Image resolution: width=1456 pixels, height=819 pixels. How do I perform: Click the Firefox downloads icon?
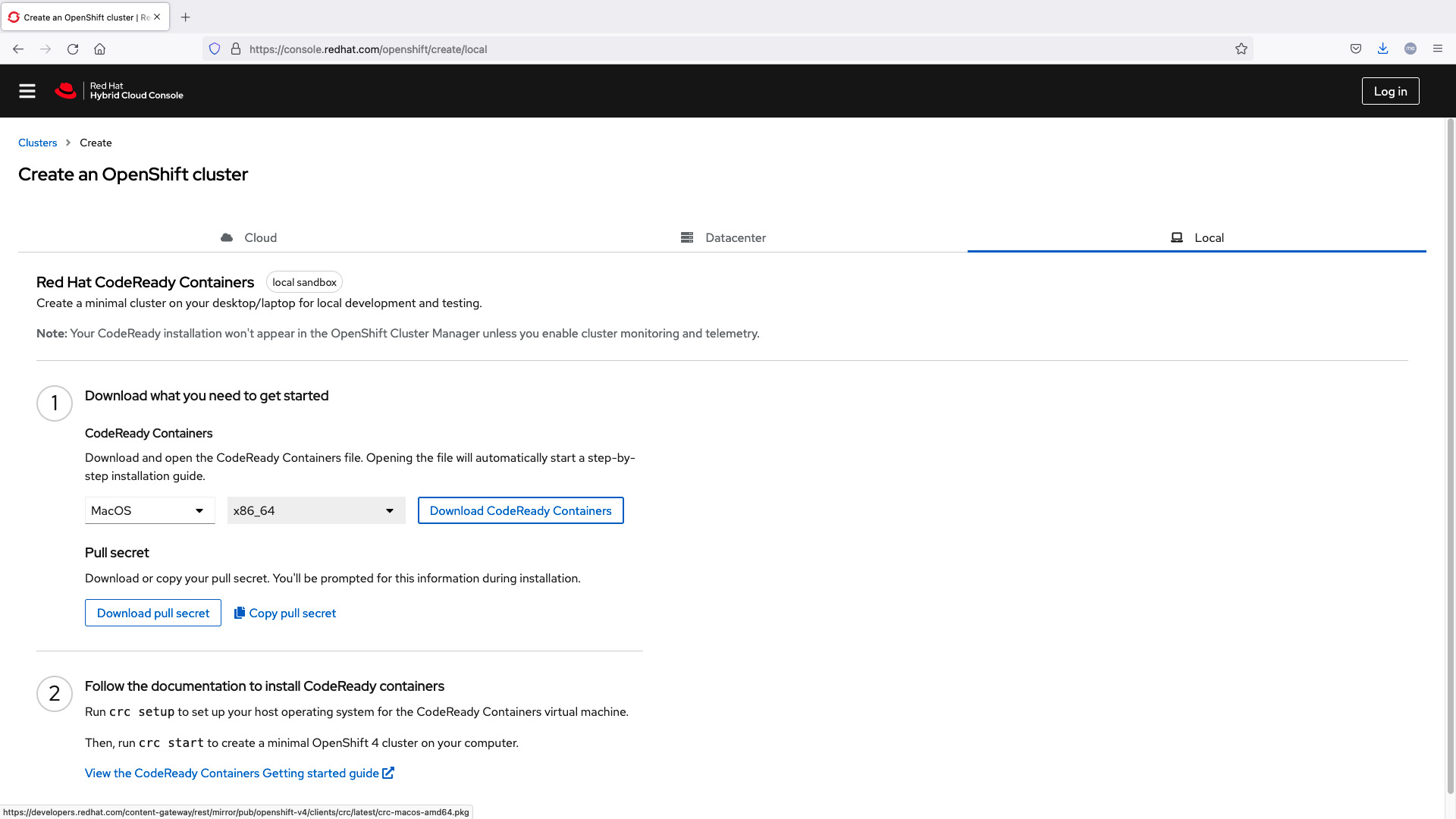tap(1383, 49)
